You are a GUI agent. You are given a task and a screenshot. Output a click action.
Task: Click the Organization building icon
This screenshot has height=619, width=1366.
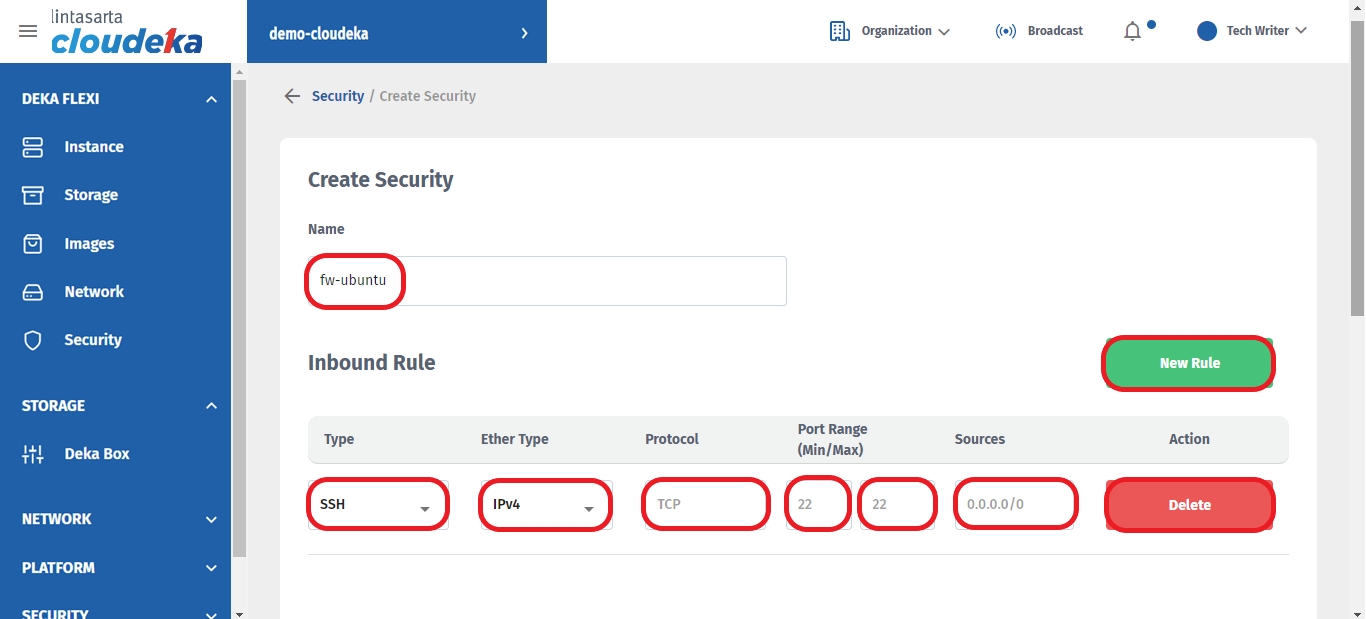pos(839,31)
